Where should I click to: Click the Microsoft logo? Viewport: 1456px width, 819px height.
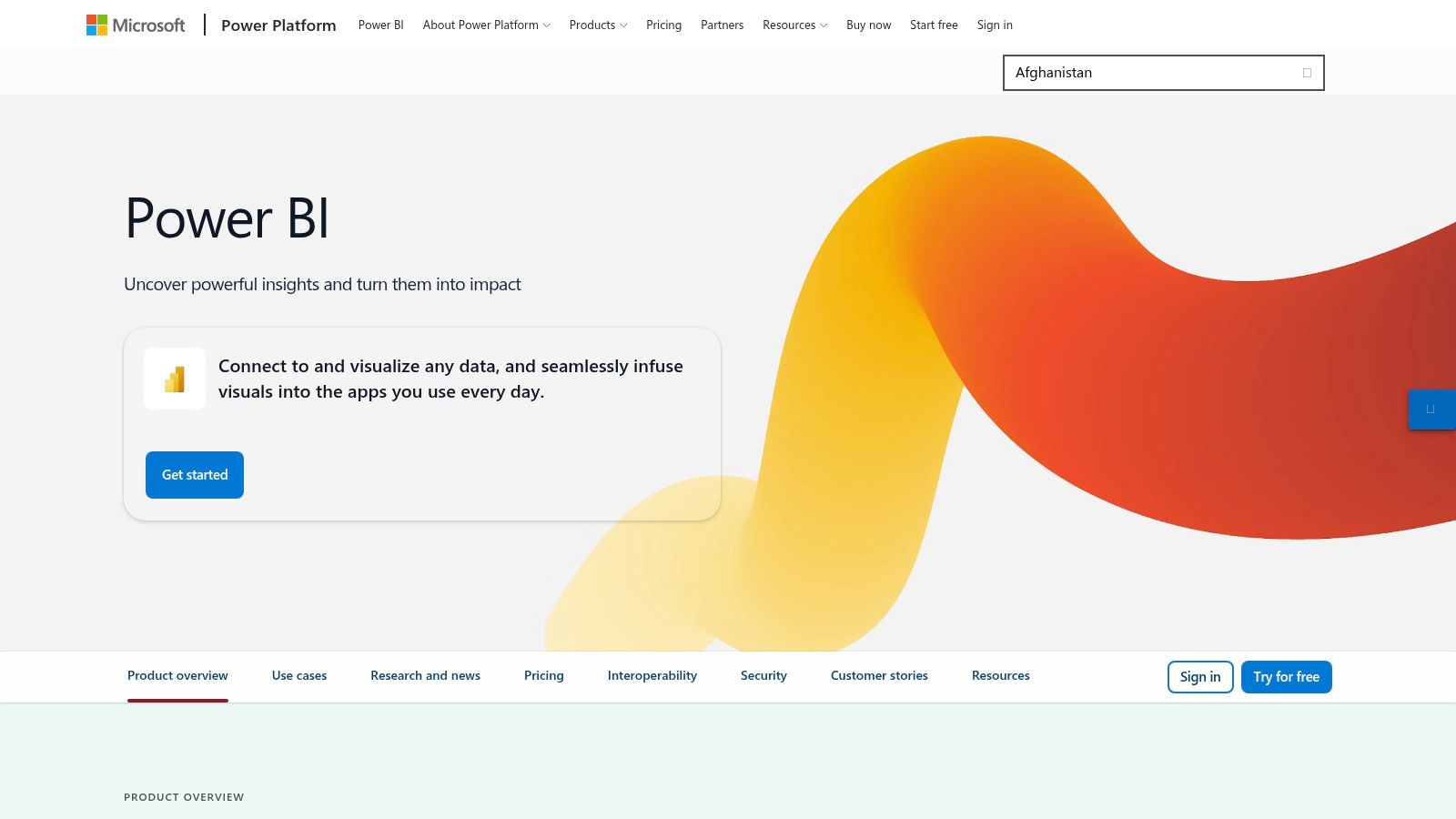tap(133, 25)
